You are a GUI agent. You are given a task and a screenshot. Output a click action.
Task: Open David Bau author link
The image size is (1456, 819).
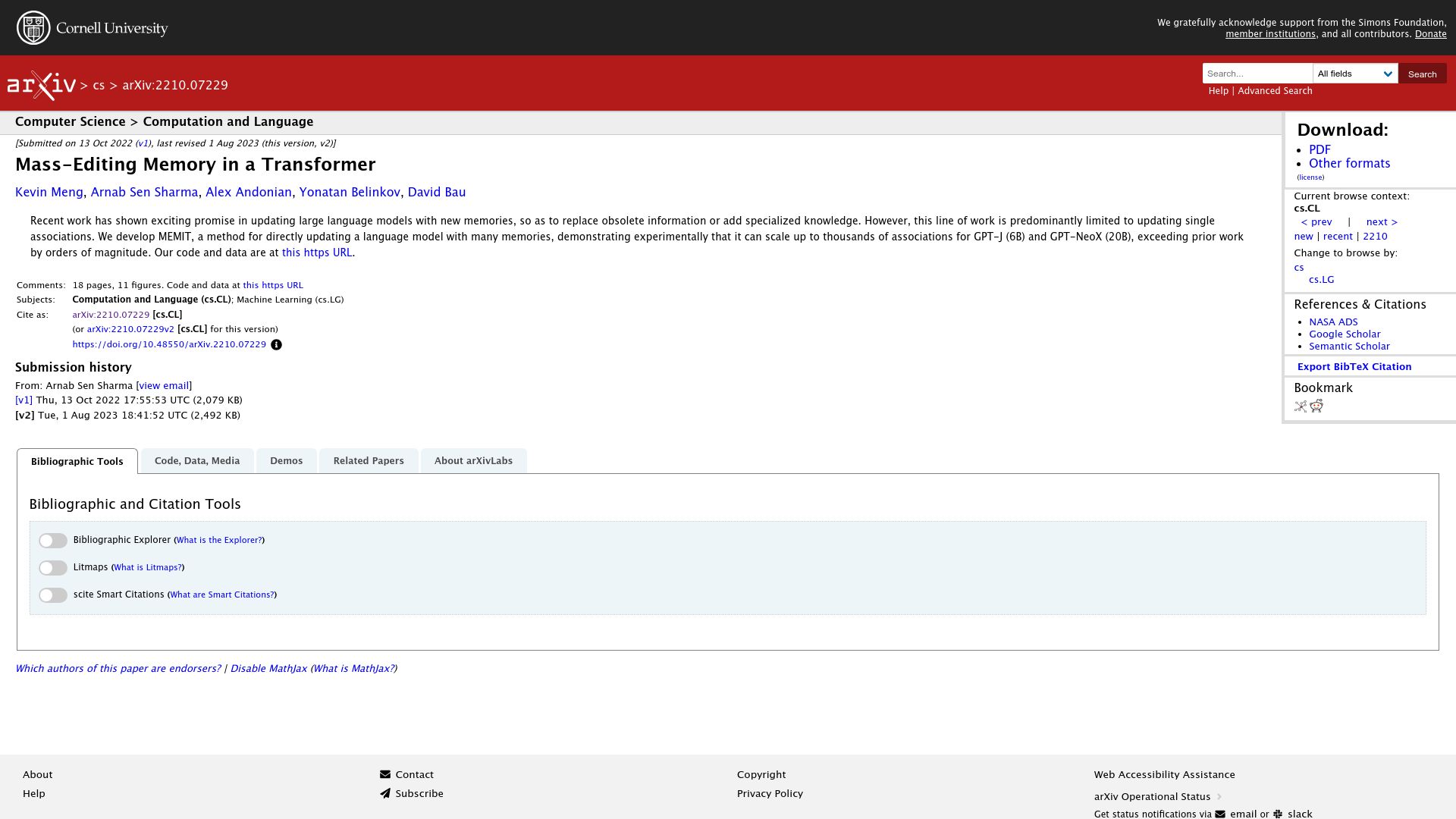(x=437, y=193)
